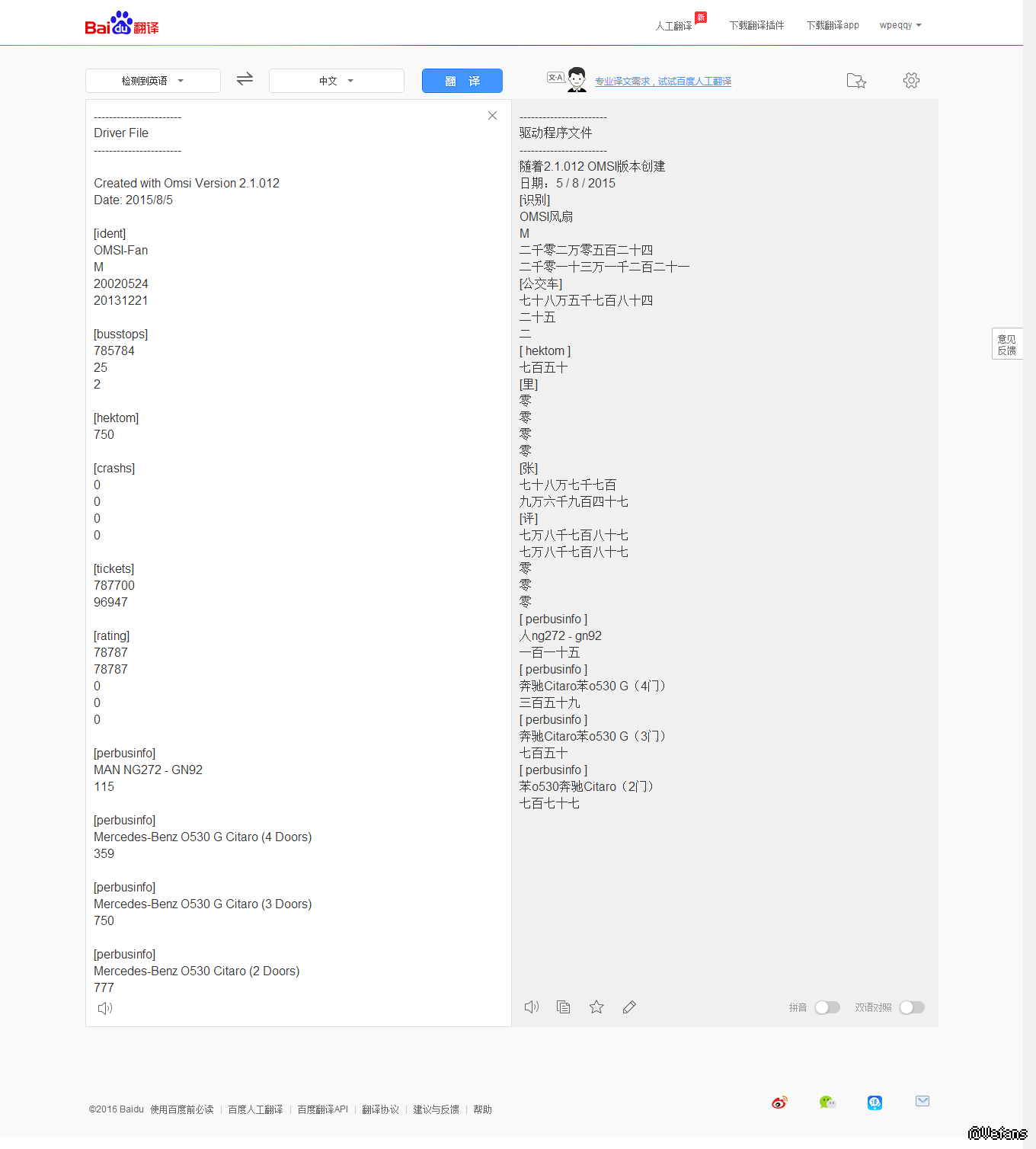Open 人工翻译 in the top menu
Viewport: 1036px width, 1149px height.
[x=674, y=26]
